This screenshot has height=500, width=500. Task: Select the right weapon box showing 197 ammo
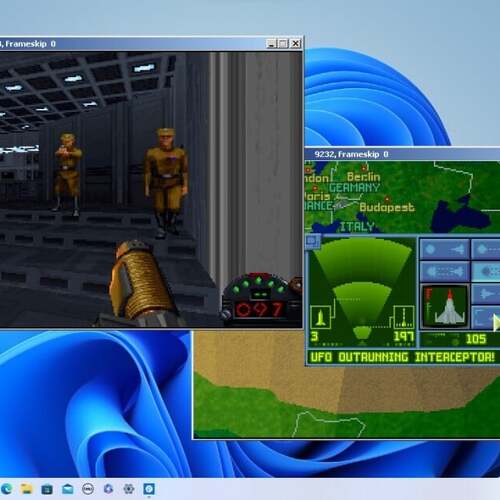point(404,317)
